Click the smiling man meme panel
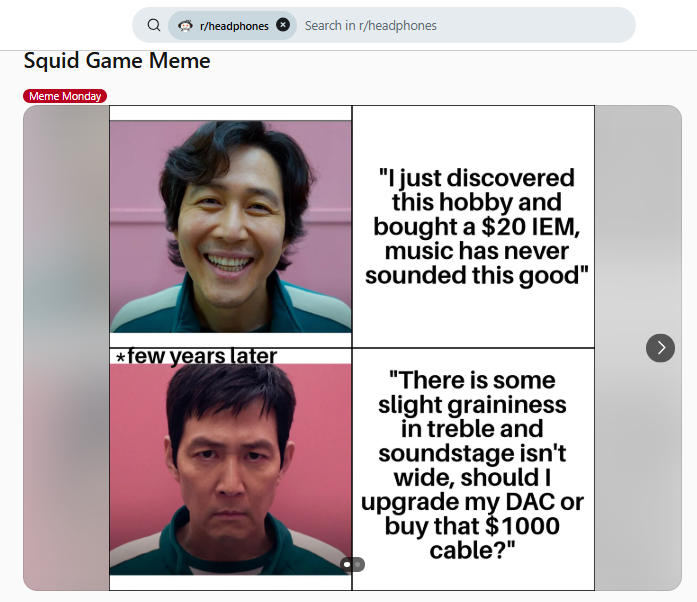The image size is (697, 602). (230, 226)
